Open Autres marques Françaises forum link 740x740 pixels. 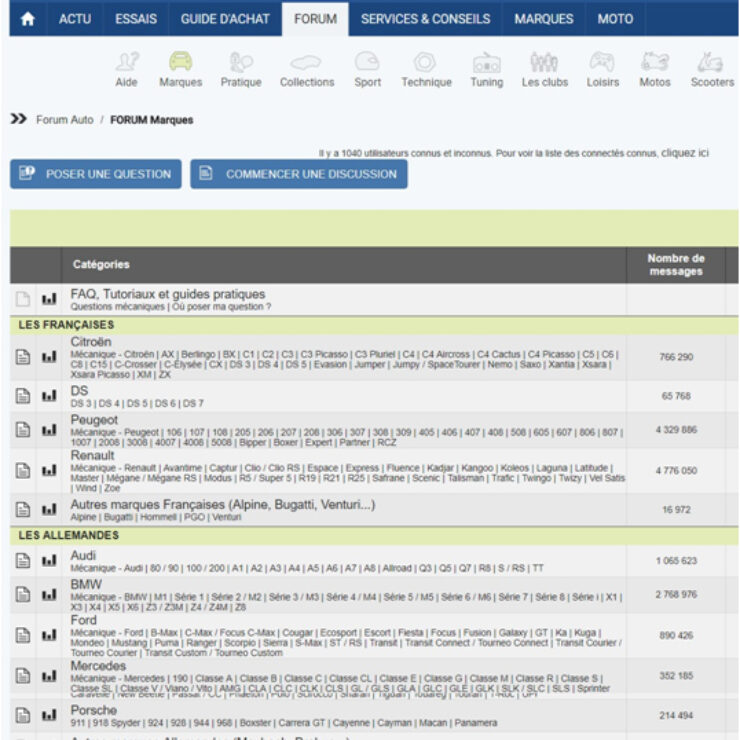pos(223,505)
